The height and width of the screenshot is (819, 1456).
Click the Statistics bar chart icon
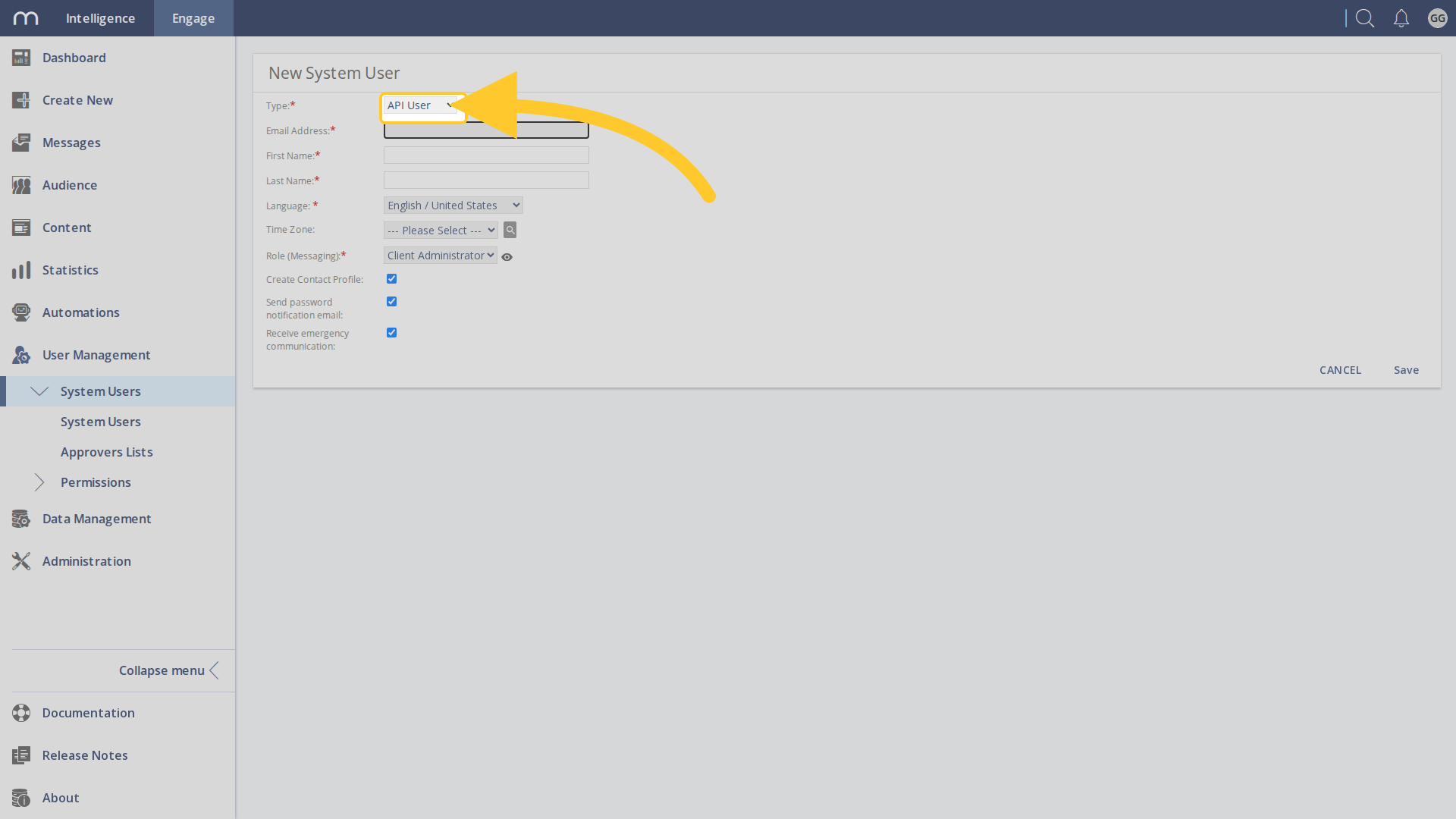(21, 270)
